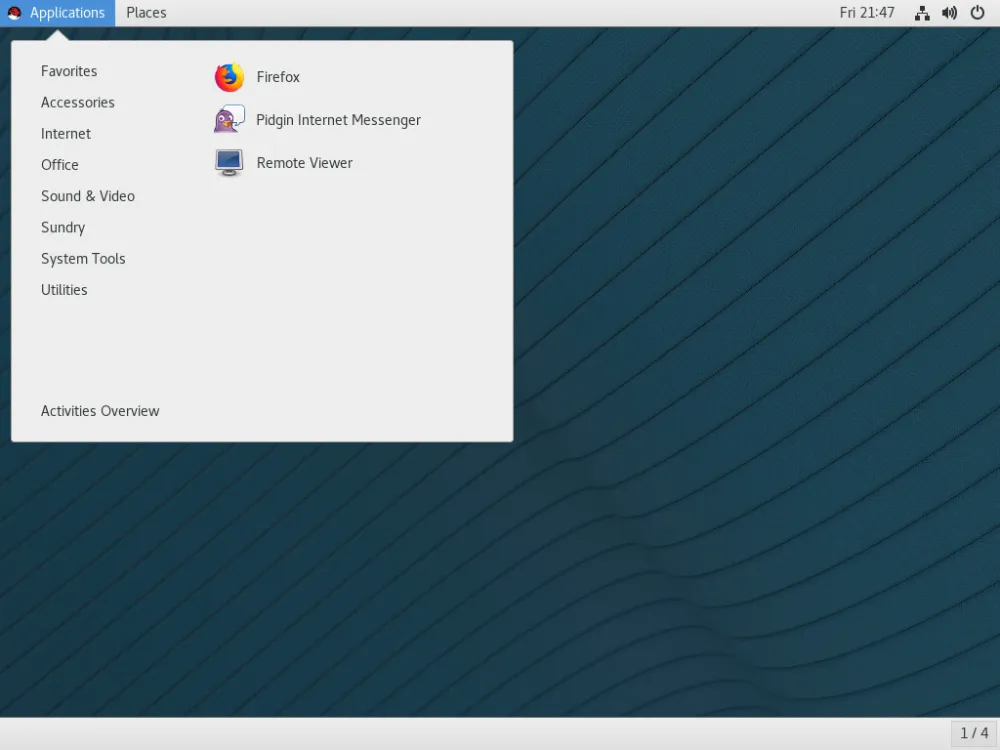Image resolution: width=1000 pixels, height=750 pixels.
Task: Open the volume control in the top bar
Action: [949, 13]
